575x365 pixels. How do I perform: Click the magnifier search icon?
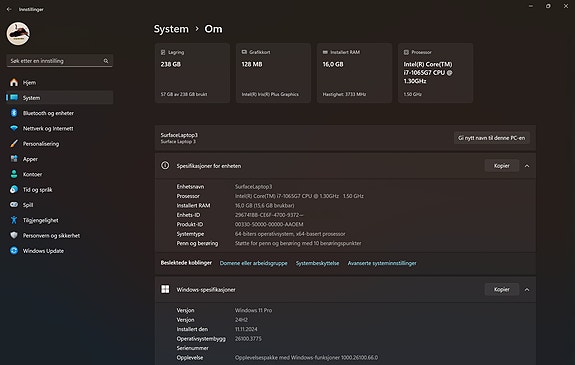[106, 61]
